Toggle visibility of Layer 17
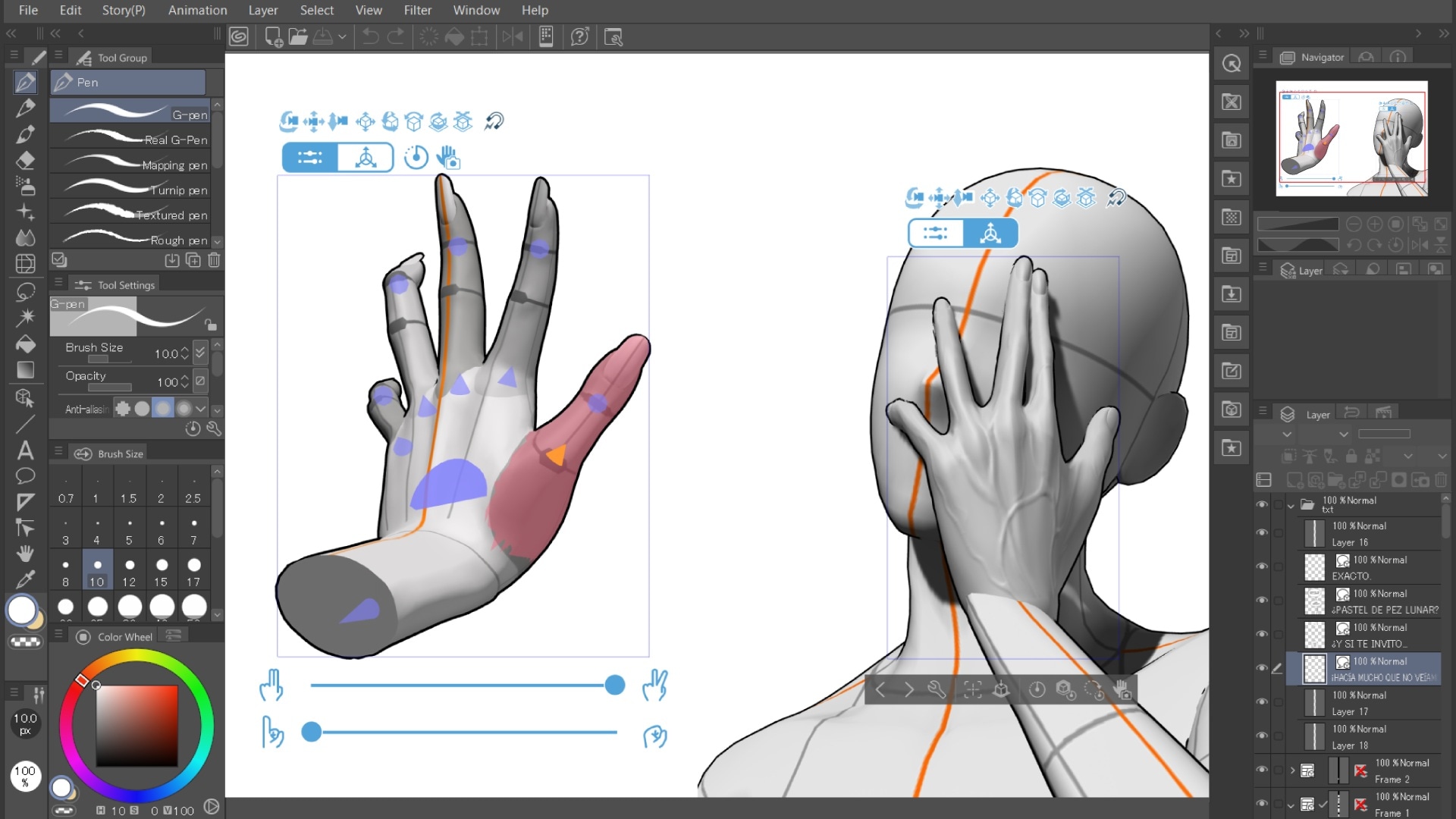1456x819 pixels. 1262,702
